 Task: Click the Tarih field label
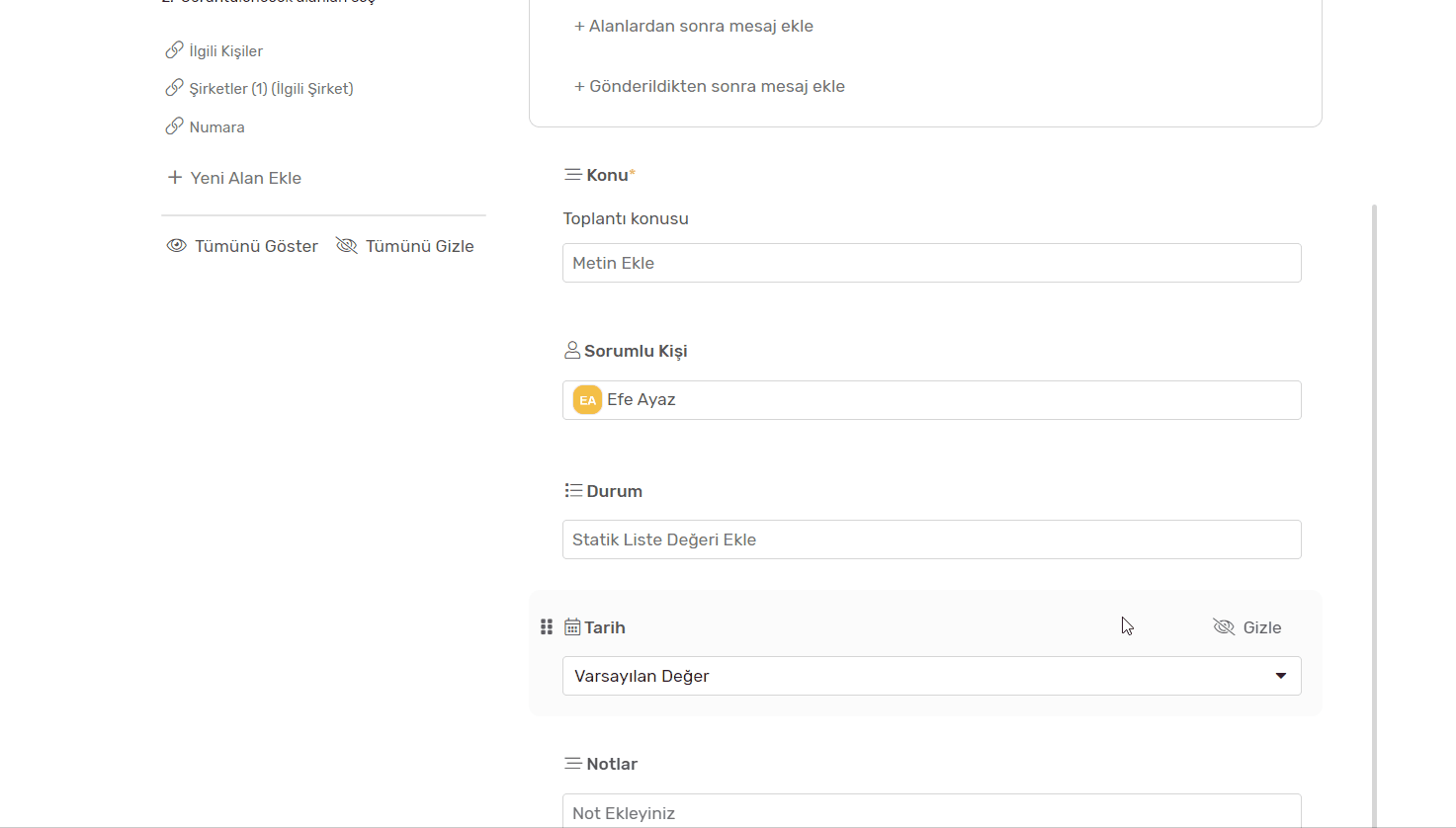point(605,627)
